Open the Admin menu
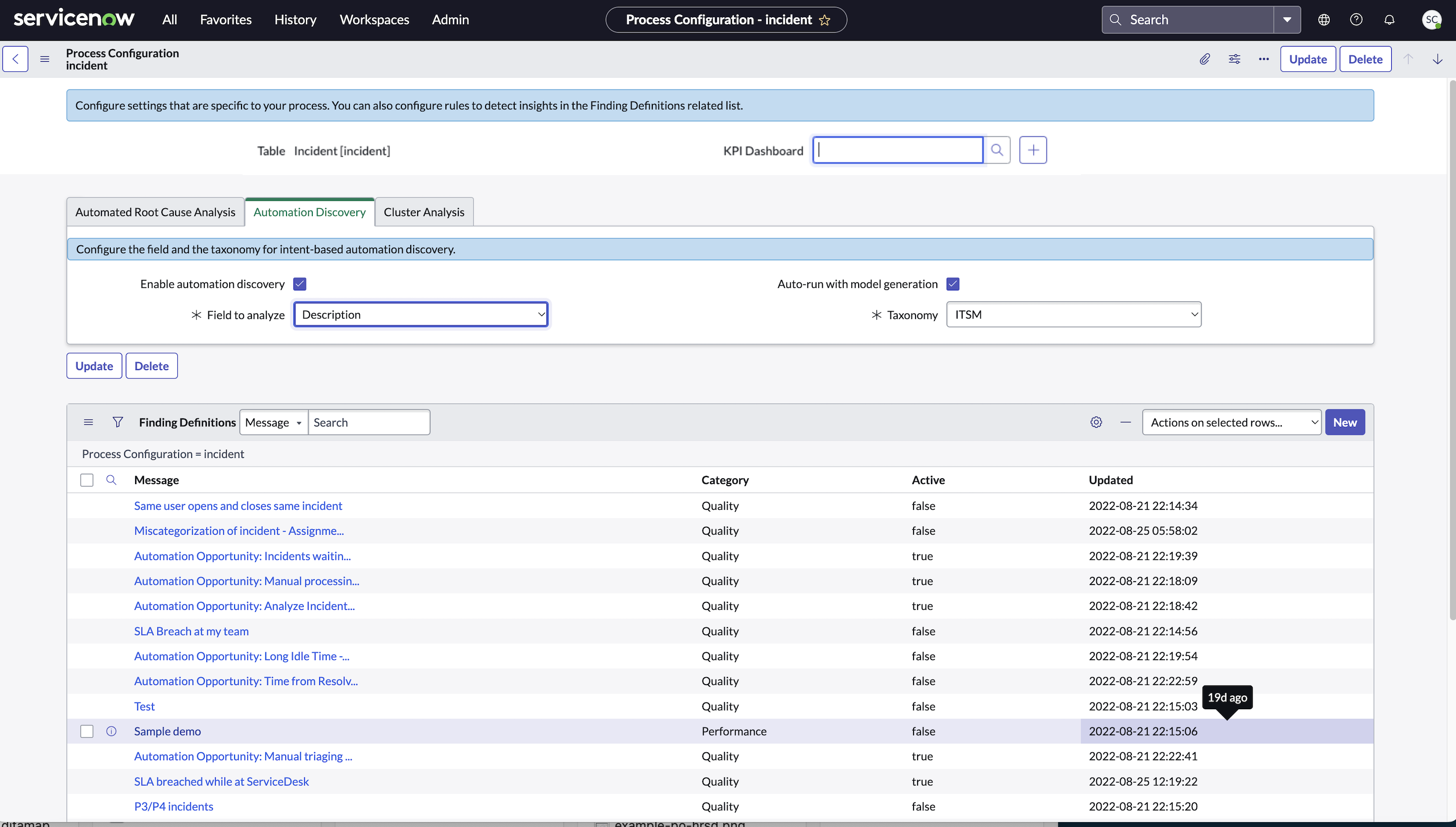This screenshot has width=1456, height=827. point(450,20)
